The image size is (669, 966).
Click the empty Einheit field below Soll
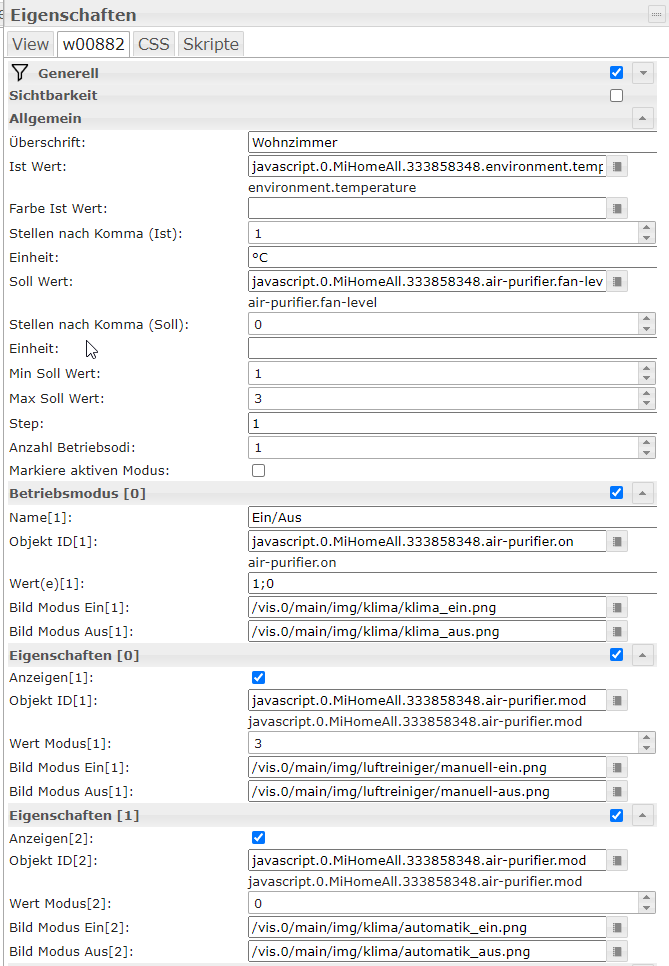pos(453,349)
